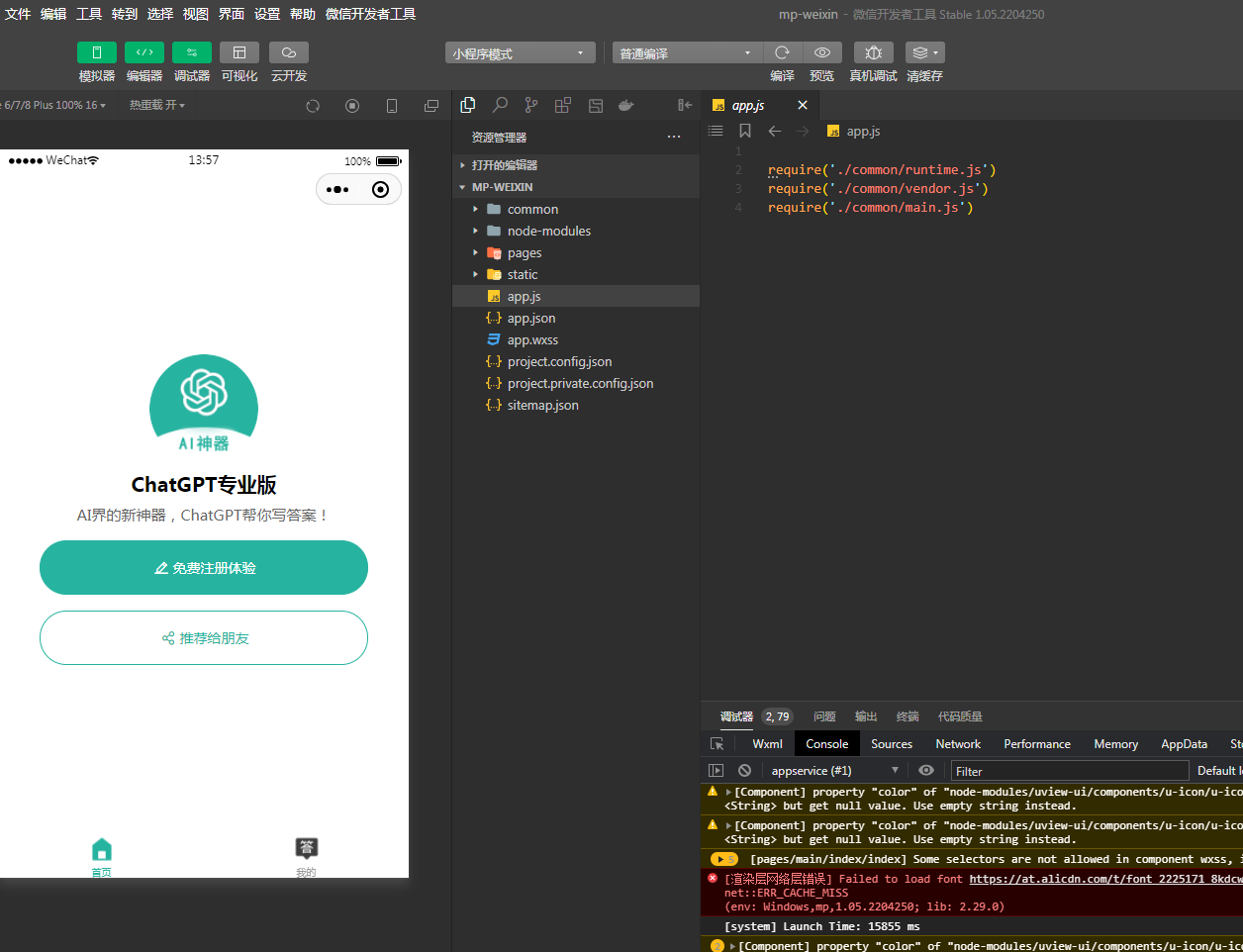This screenshot has height=952, width=1243.
Task: Open project.config.json in the file tree
Action: coord(576,361)
